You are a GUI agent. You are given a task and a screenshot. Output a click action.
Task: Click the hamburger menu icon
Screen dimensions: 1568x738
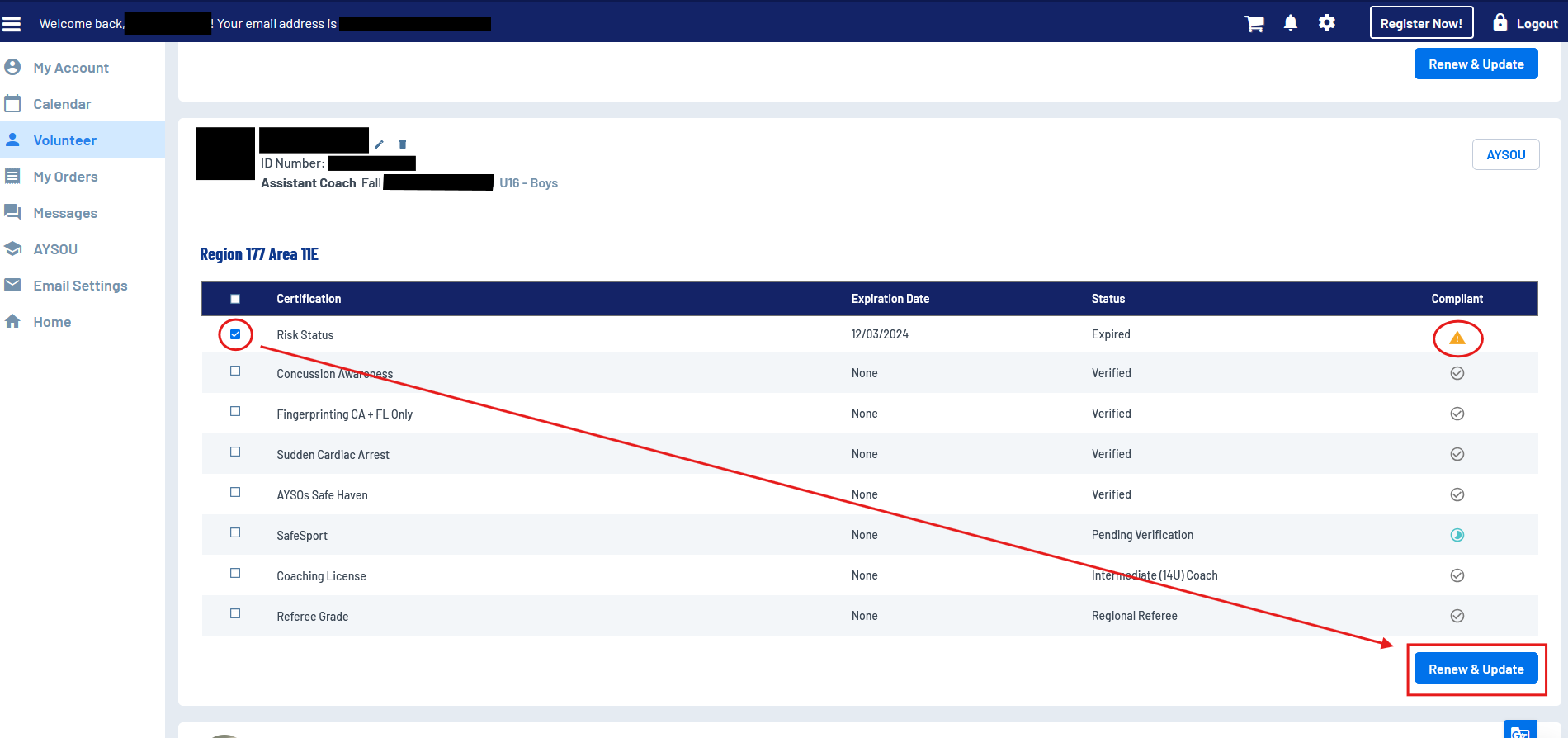12,24
